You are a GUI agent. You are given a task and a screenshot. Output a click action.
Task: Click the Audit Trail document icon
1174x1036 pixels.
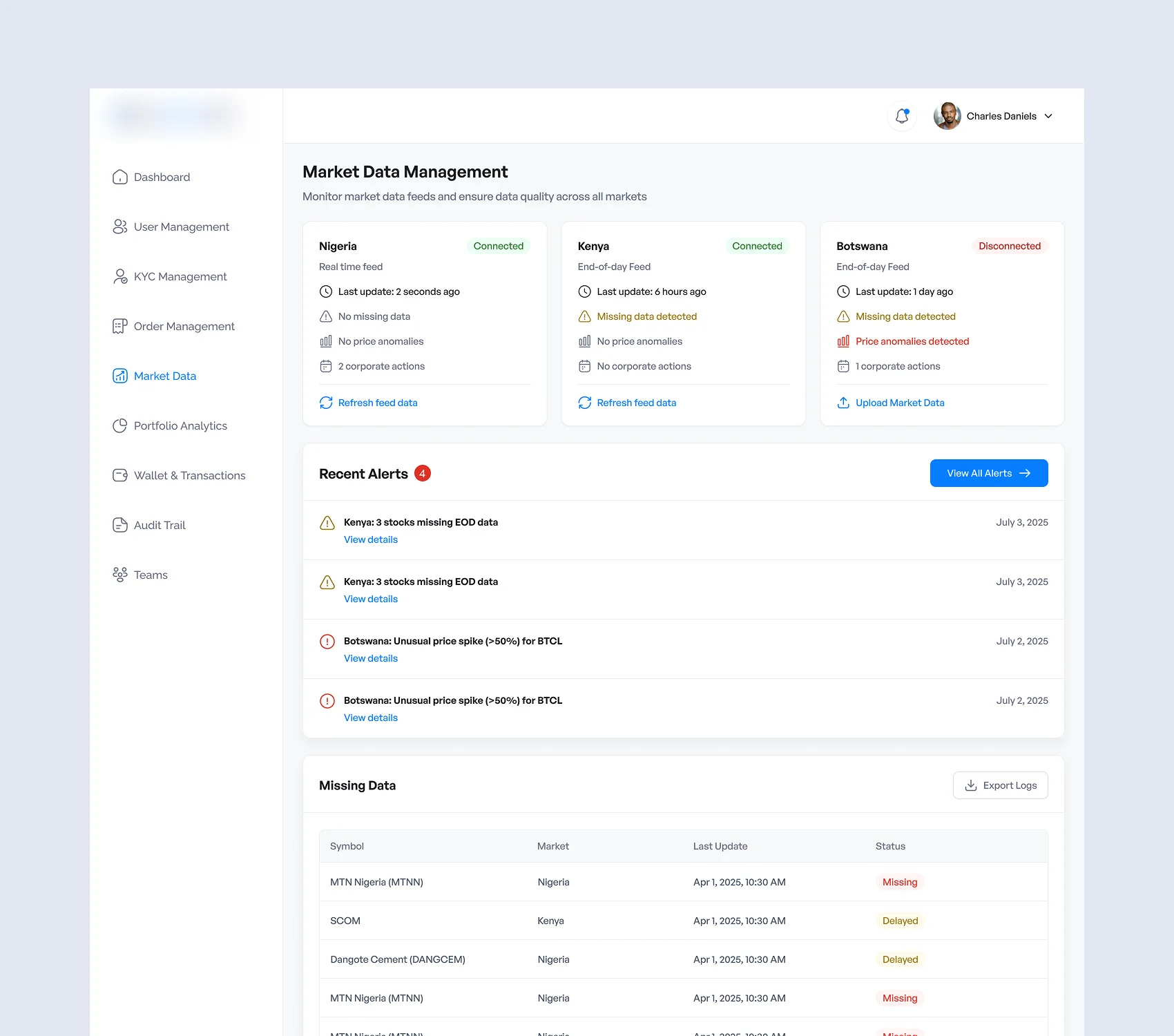(x=120, y=525)
